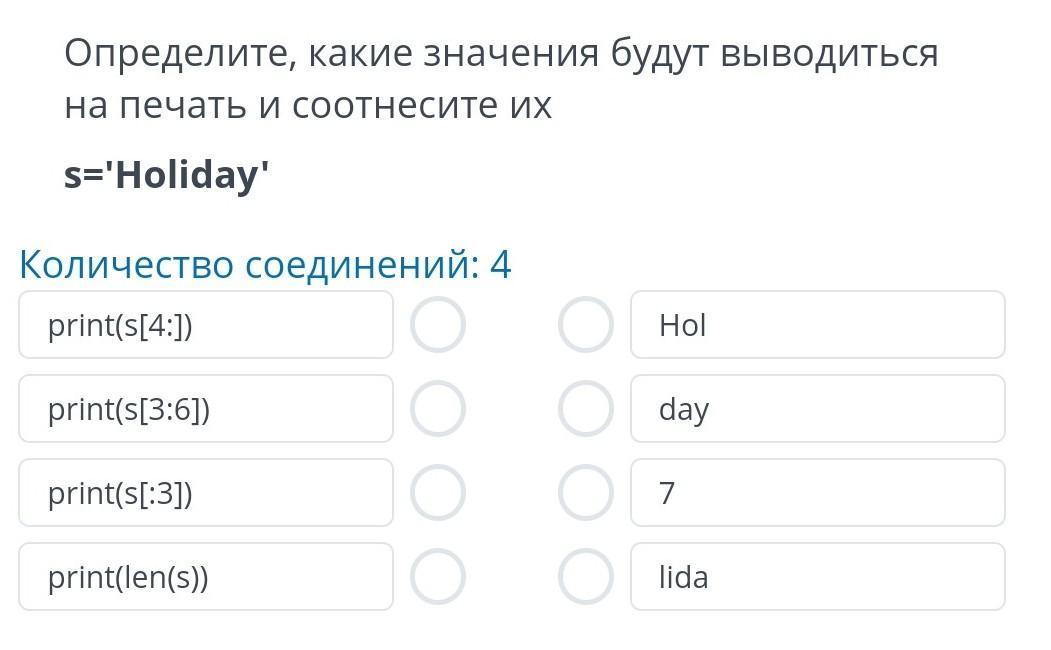Click the 'Количество соединений: 4' label

(x=265, y=264)
